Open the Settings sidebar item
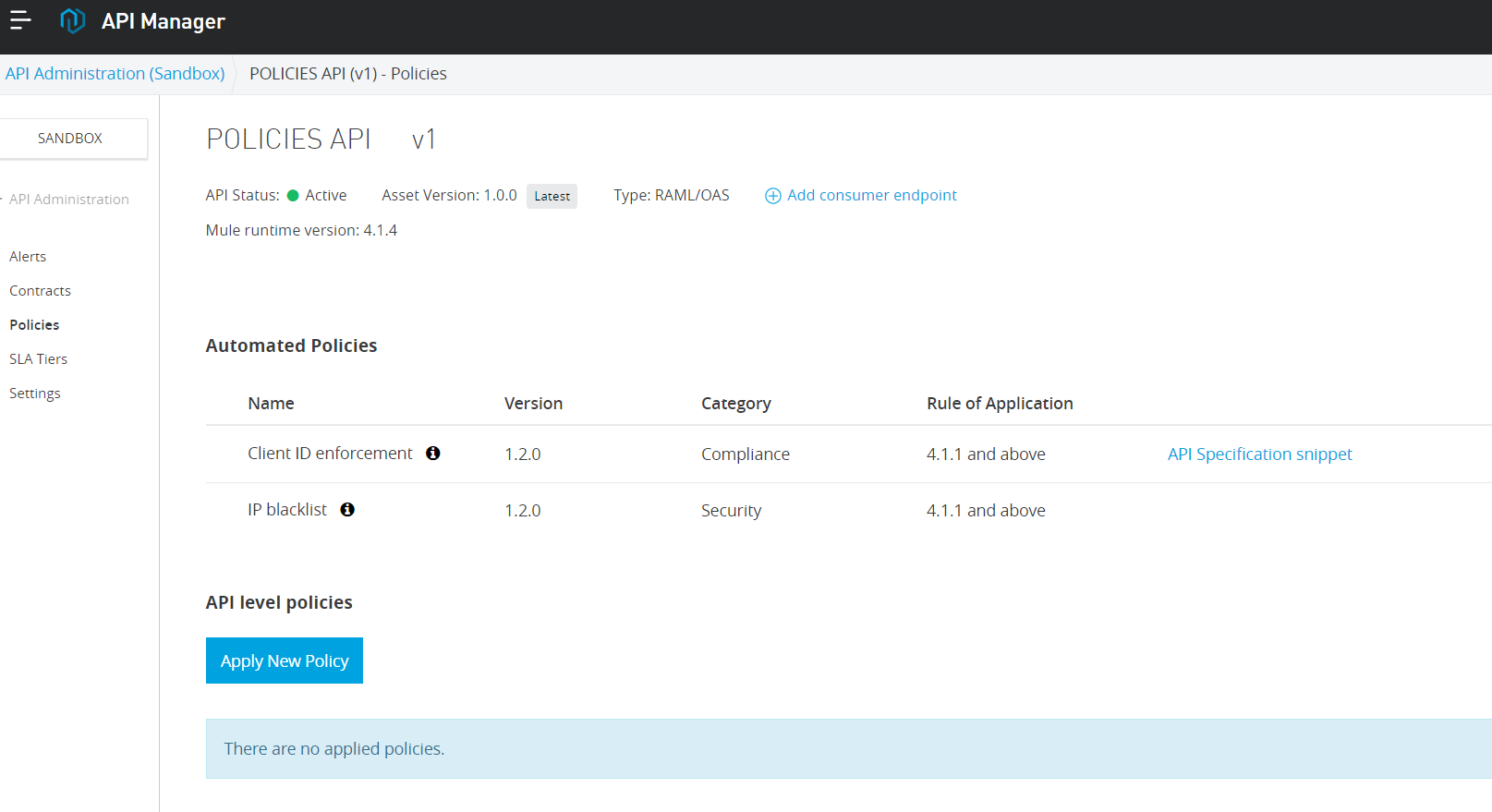Screen dimensions: 1492x812 pyautogui.click(x=34, y=394)
